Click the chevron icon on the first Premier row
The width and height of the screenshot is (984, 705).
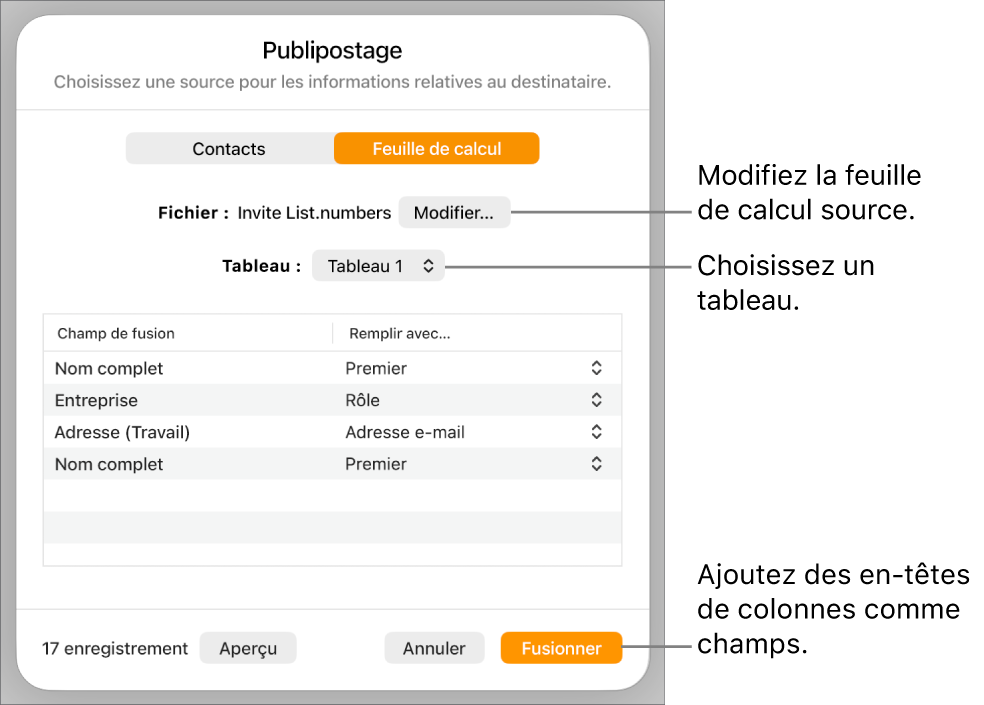point(596,368)
